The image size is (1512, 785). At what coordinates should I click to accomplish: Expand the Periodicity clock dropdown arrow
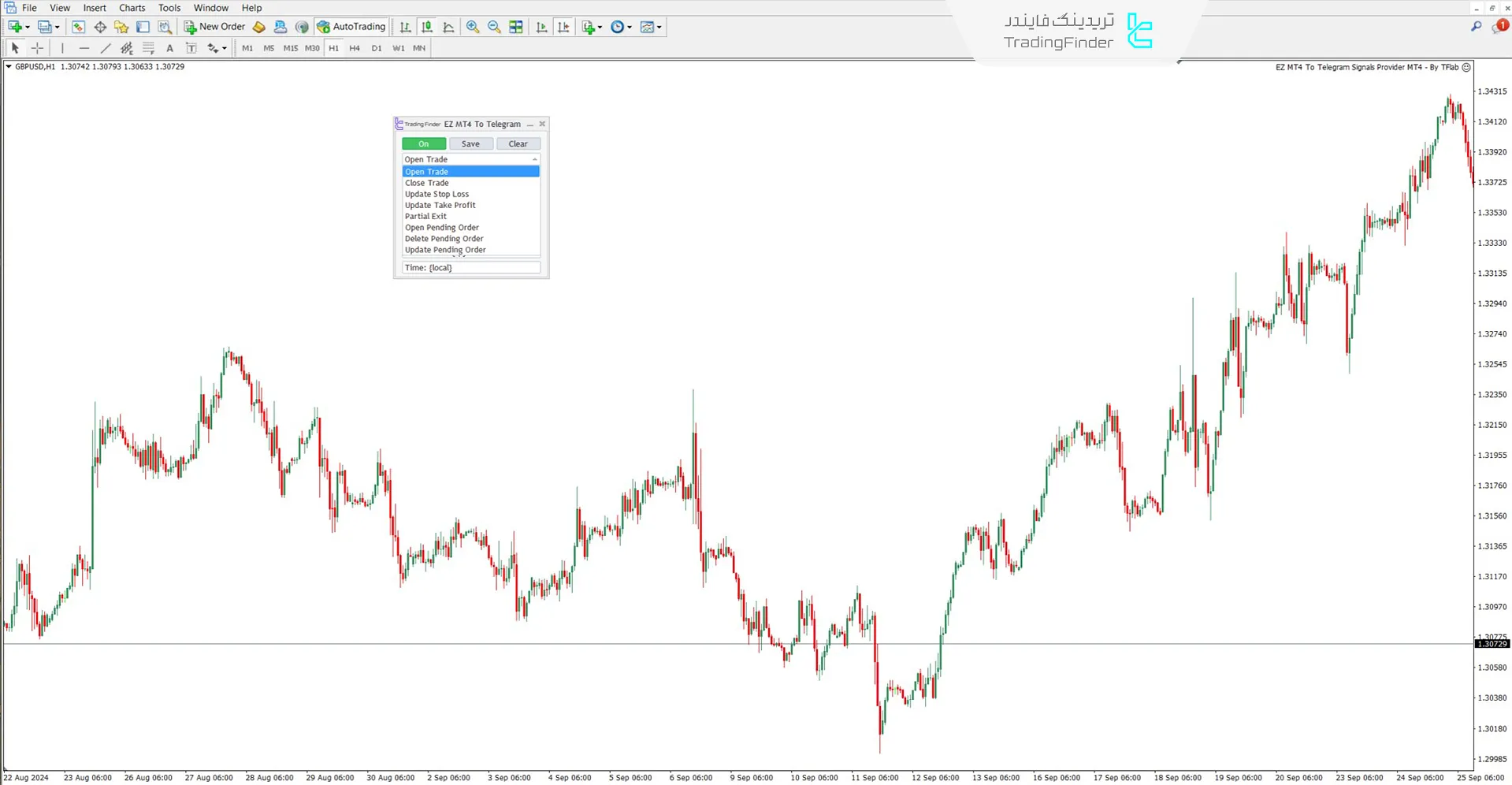pos(630,27)
